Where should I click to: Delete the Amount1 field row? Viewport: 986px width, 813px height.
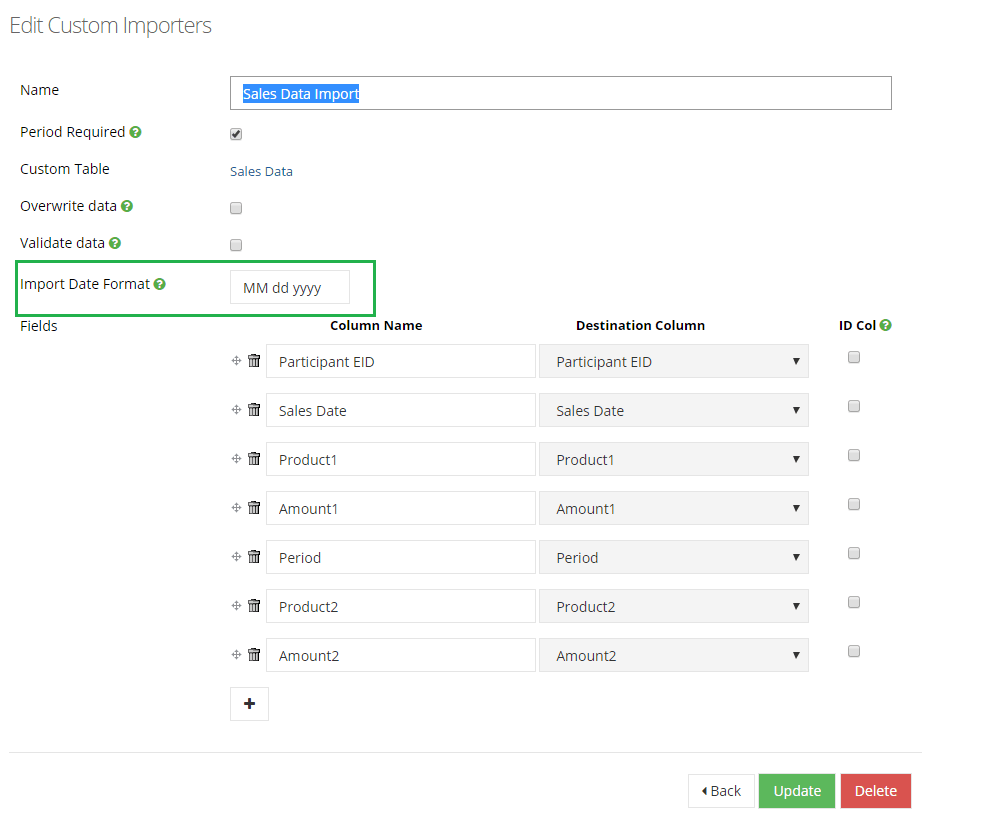[x=254, y=507]
